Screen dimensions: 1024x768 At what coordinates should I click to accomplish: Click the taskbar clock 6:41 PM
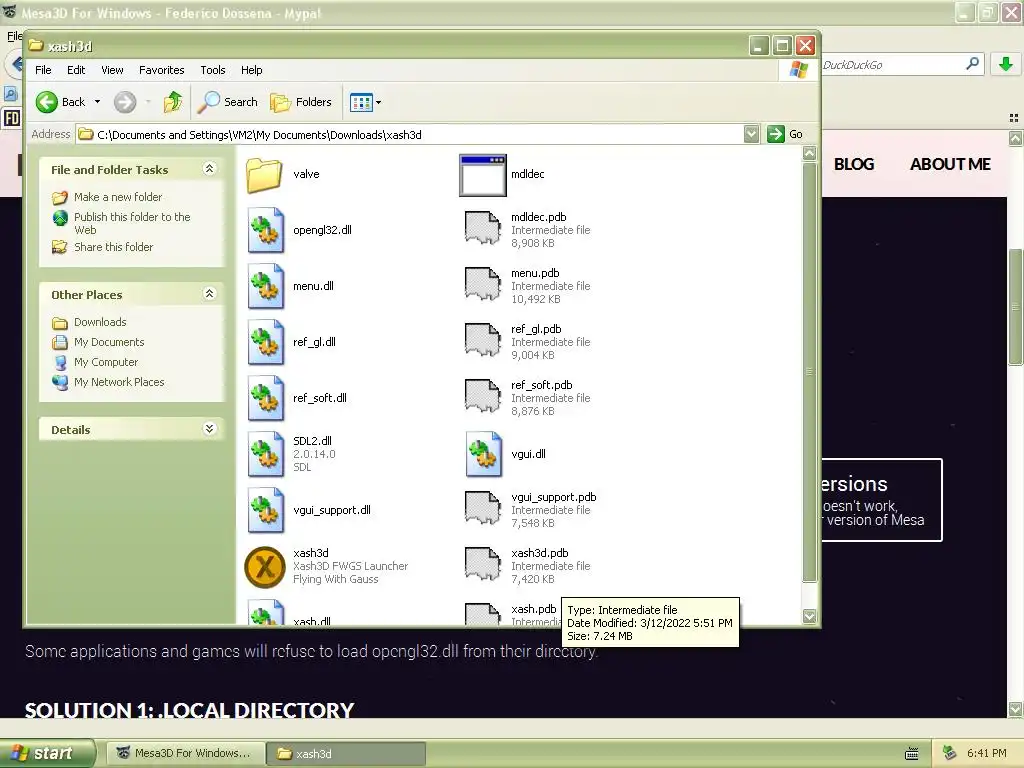click(987, 753)
